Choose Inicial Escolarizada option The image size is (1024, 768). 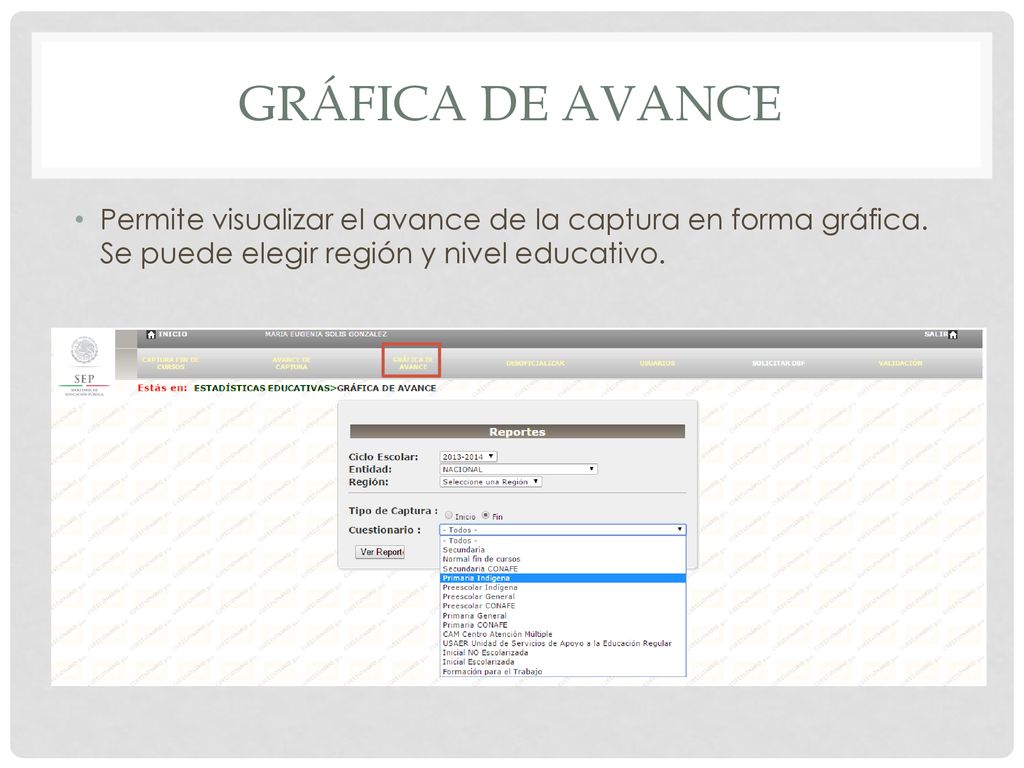tap(563, 662)
